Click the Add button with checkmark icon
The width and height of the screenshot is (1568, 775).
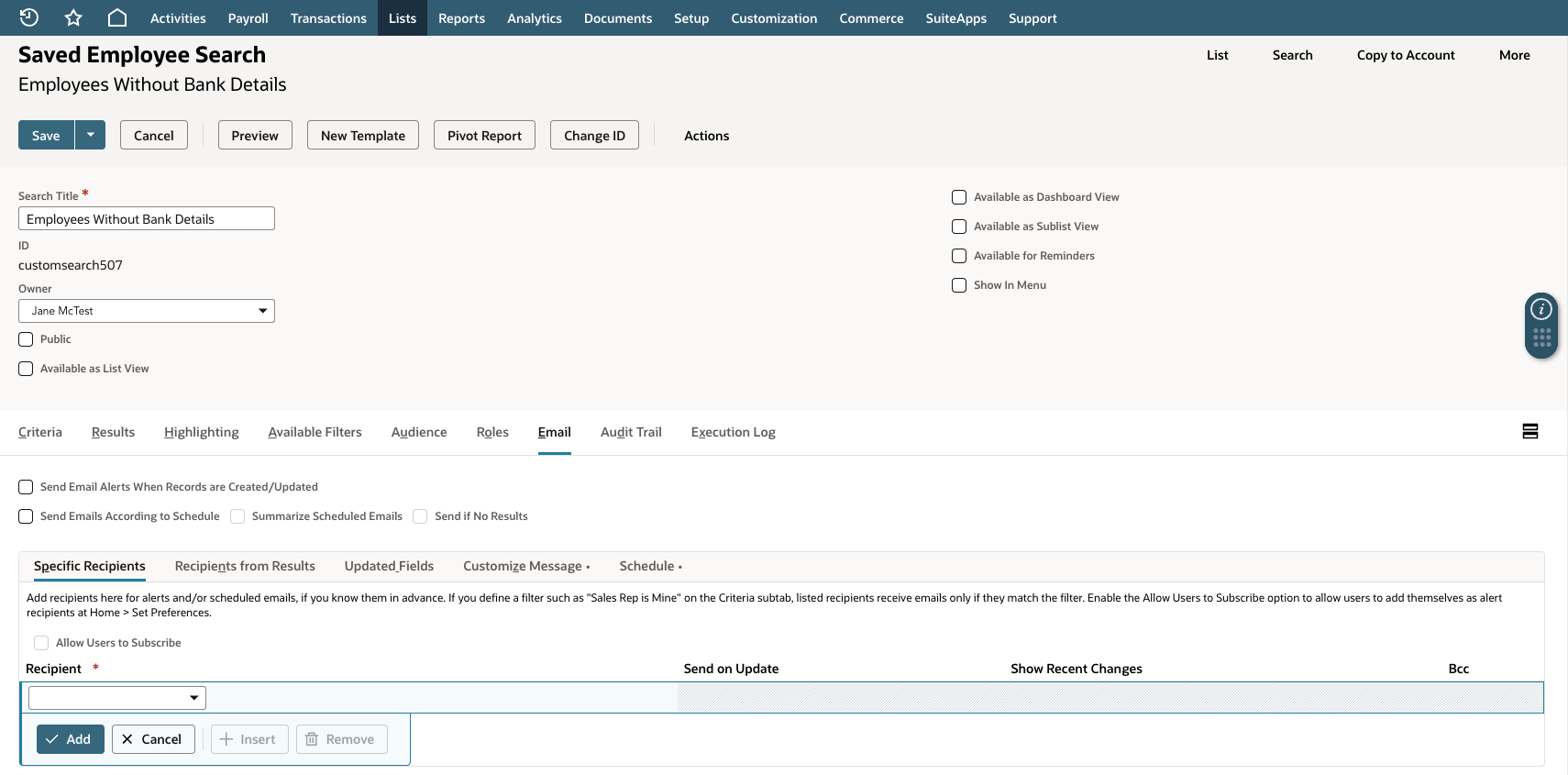pos(71,739)
